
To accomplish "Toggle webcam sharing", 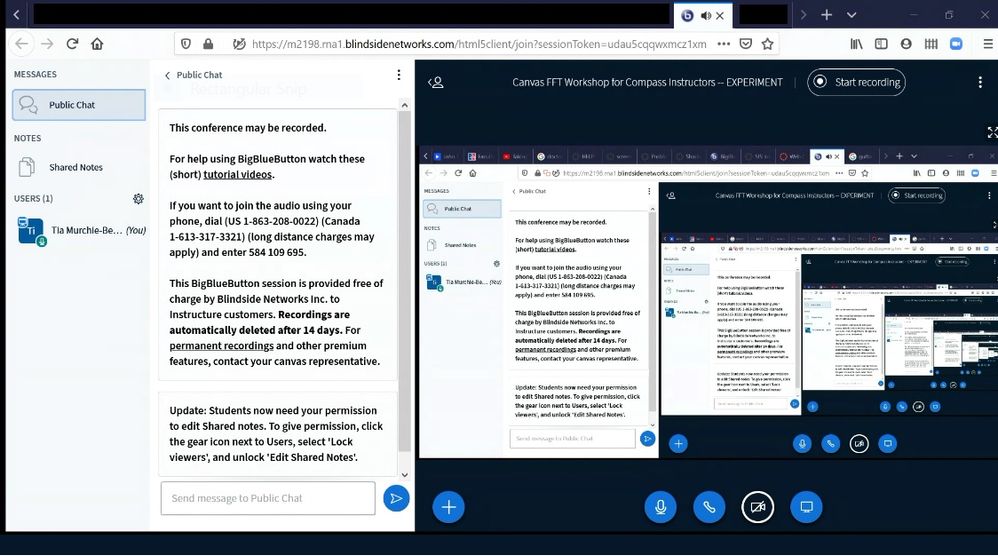I will [x=757, y=507].
